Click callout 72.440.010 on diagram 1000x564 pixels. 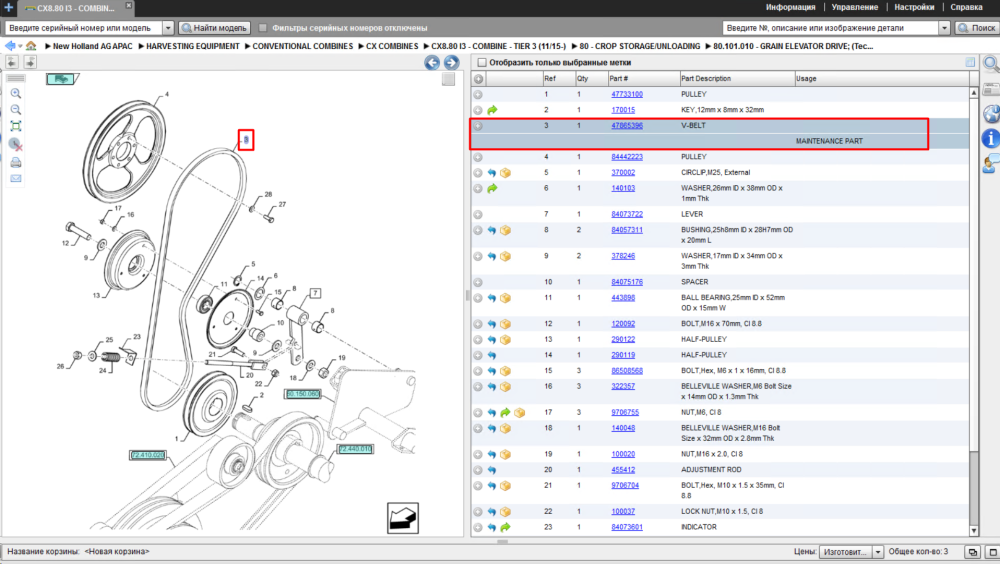tap(355, 449)
